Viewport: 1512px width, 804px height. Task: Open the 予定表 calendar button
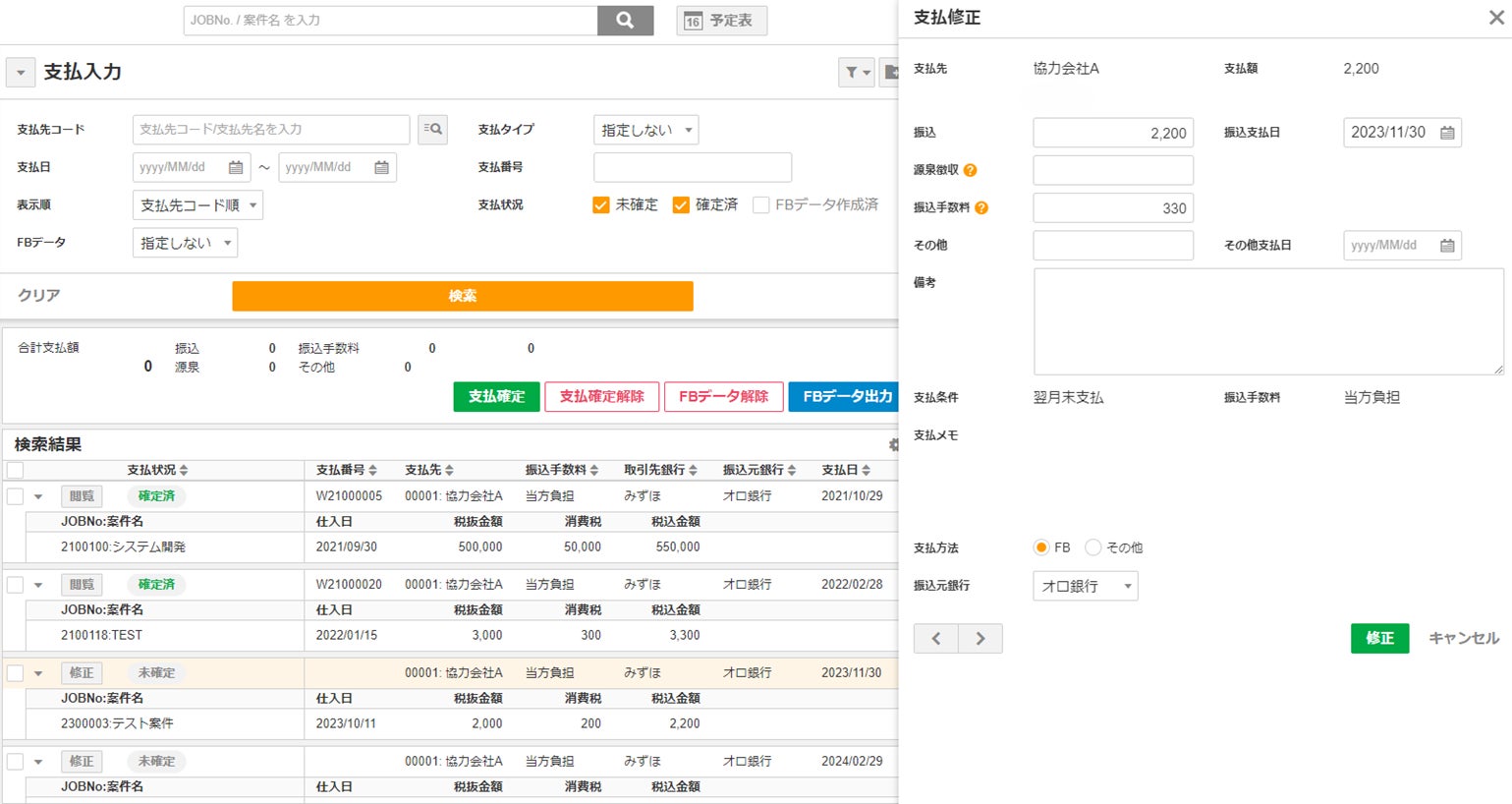tap(721, 21)
